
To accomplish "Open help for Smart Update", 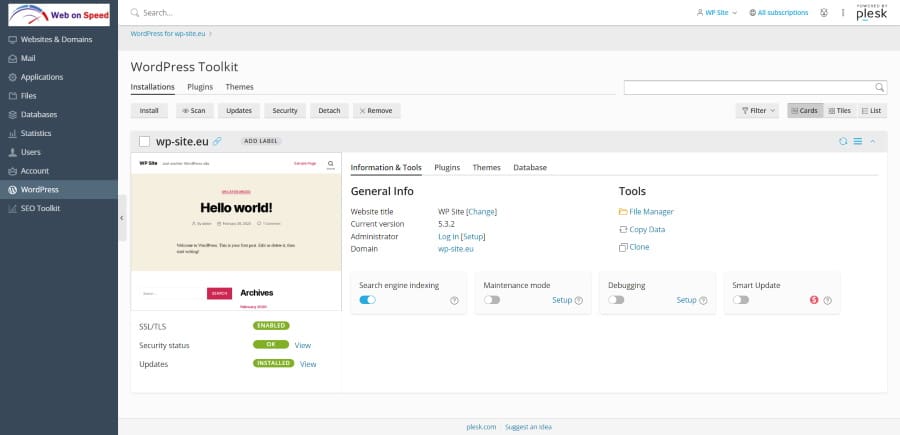I will coord(827,301).
